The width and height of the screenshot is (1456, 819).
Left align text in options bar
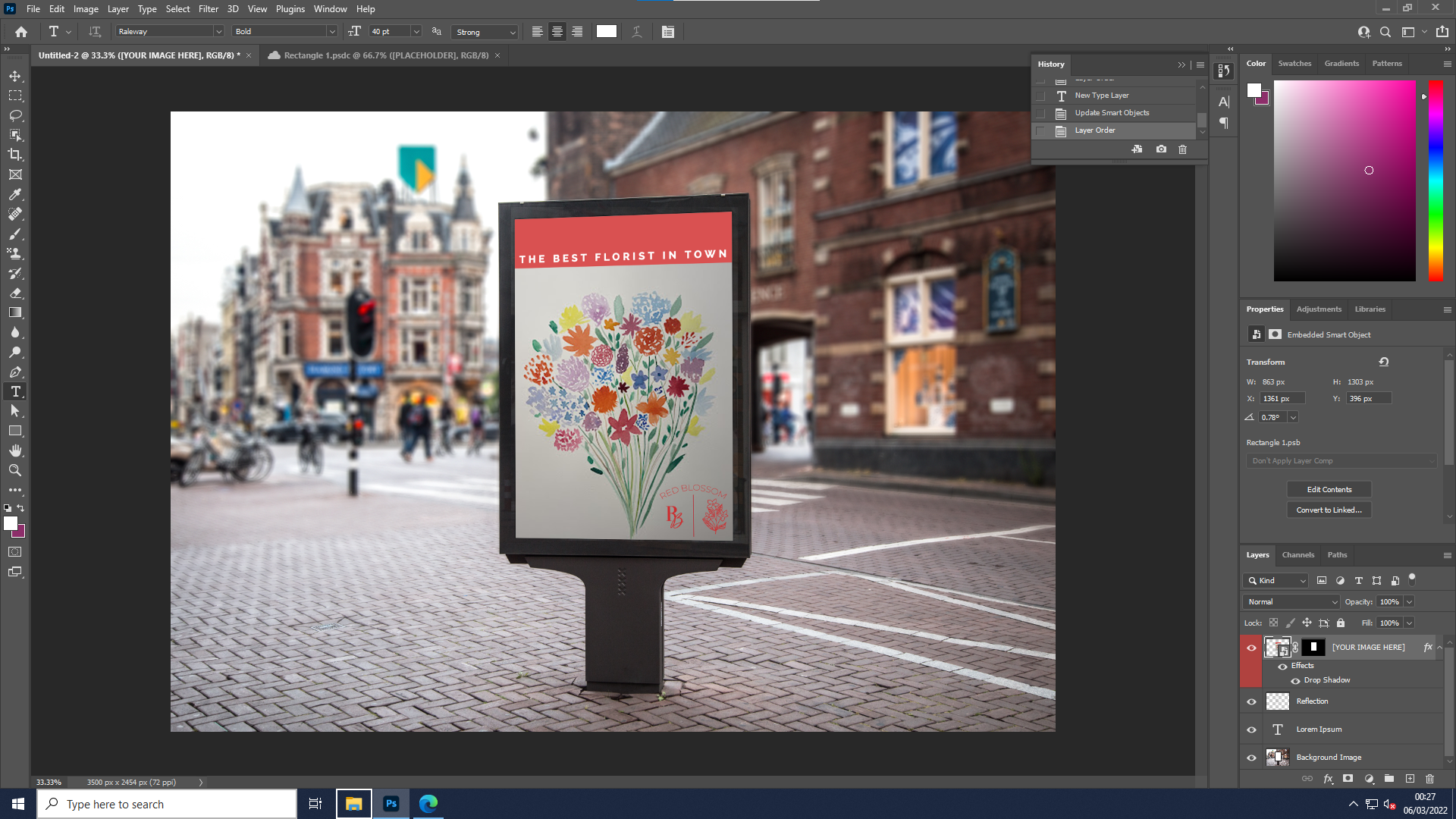[537, 32]
